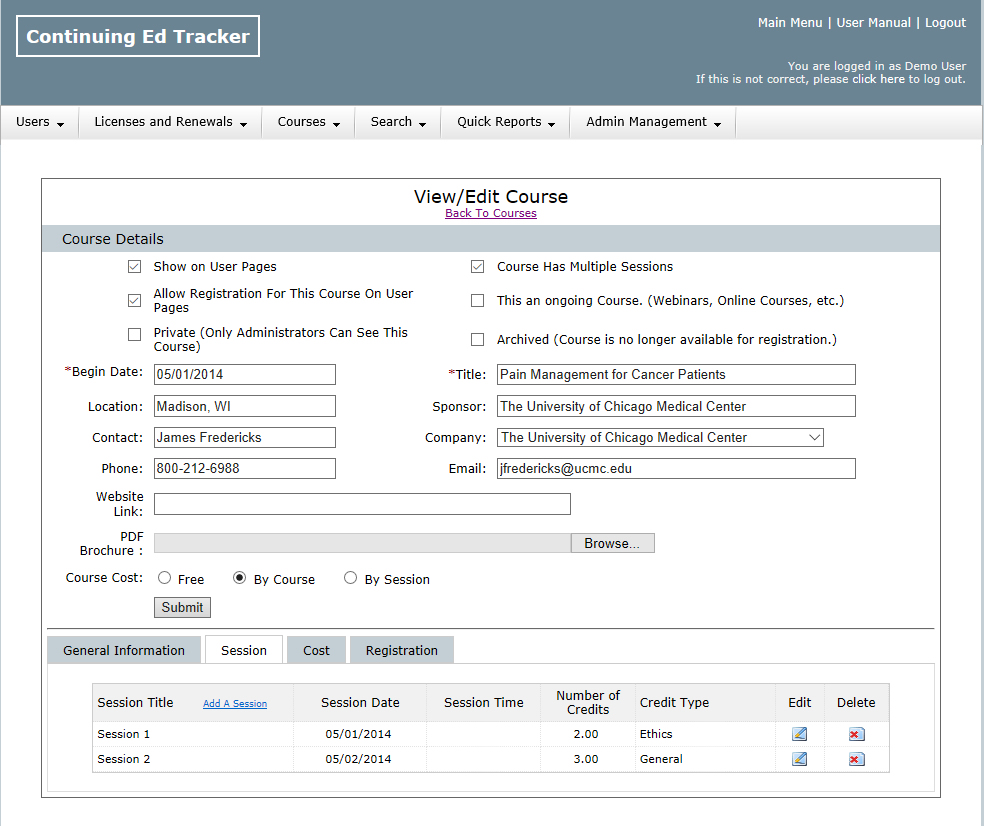Click the edit icon for Session 2
The height and width of the screenshot is (826, 984).
799,759
